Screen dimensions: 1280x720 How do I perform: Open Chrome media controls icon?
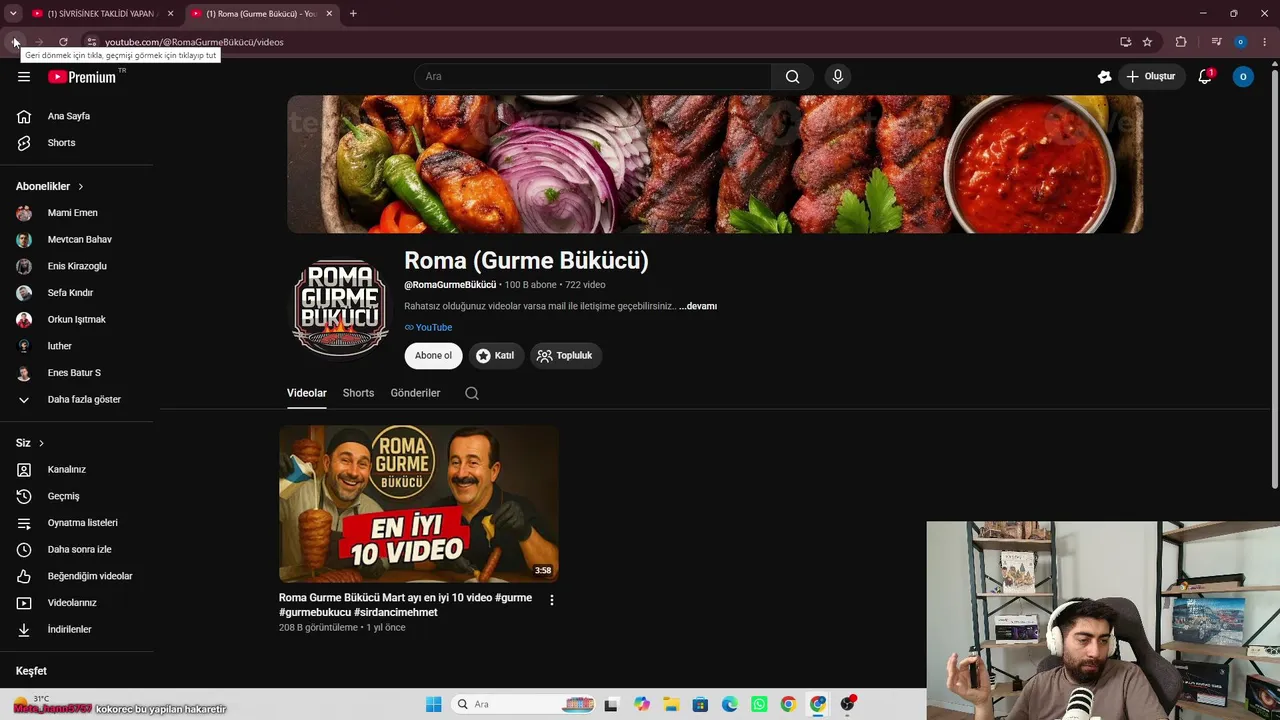point(1216,42)
